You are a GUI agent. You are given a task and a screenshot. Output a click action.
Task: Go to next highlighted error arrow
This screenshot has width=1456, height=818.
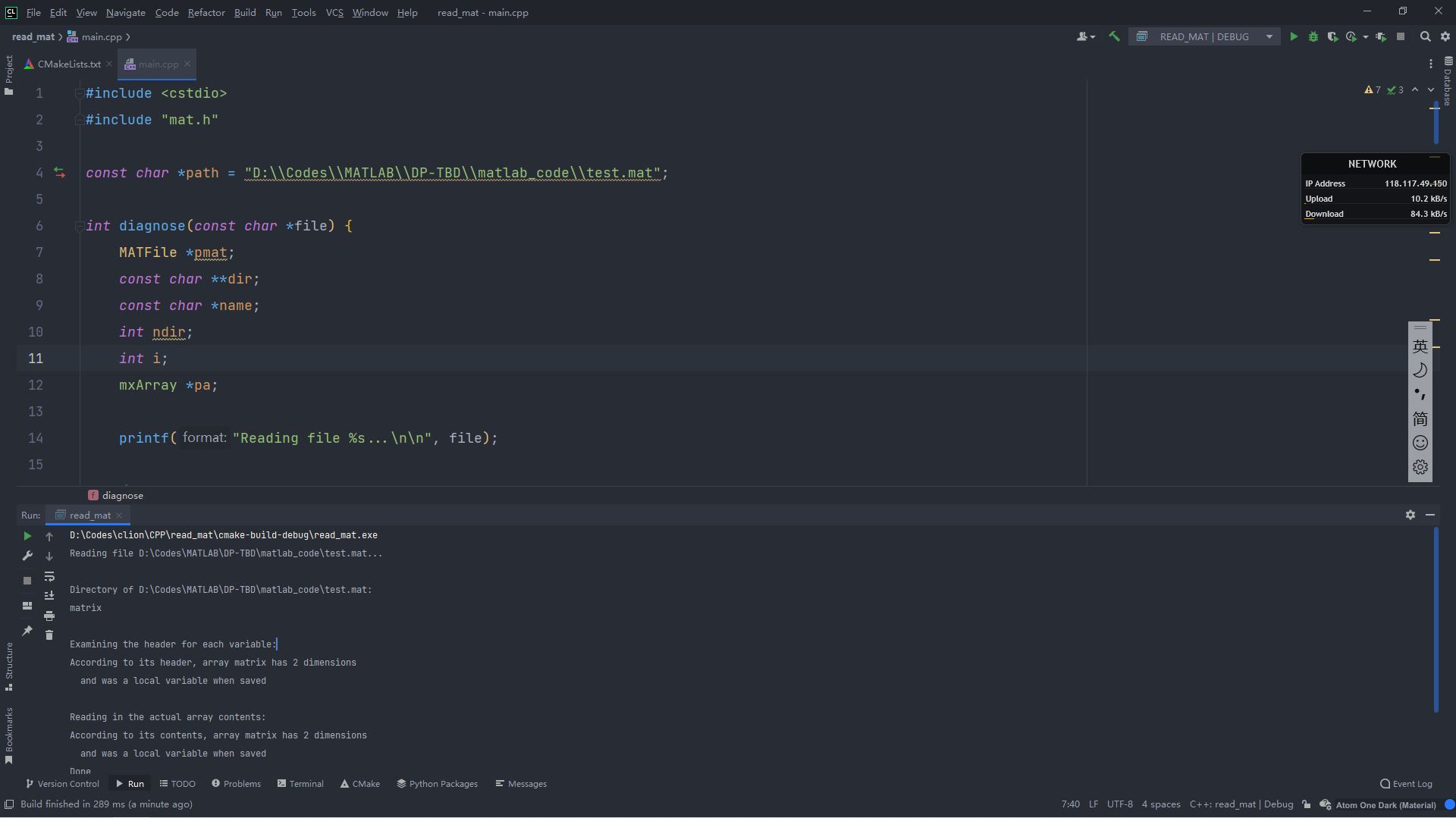tap(1431, 89)
